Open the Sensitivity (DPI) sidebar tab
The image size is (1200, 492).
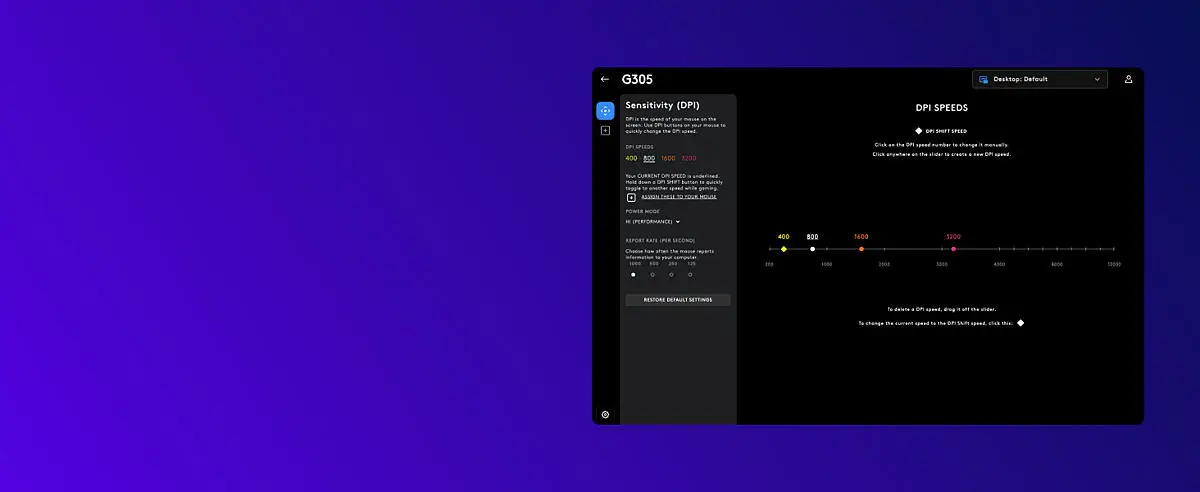point(605,110)
